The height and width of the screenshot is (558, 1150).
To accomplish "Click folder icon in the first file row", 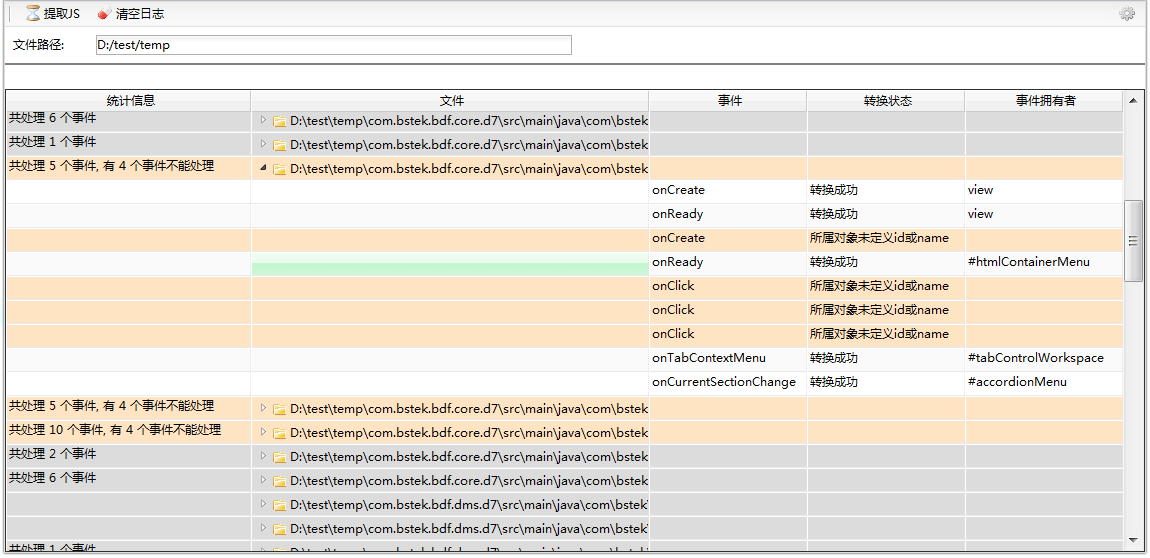I will coord(280,121).
